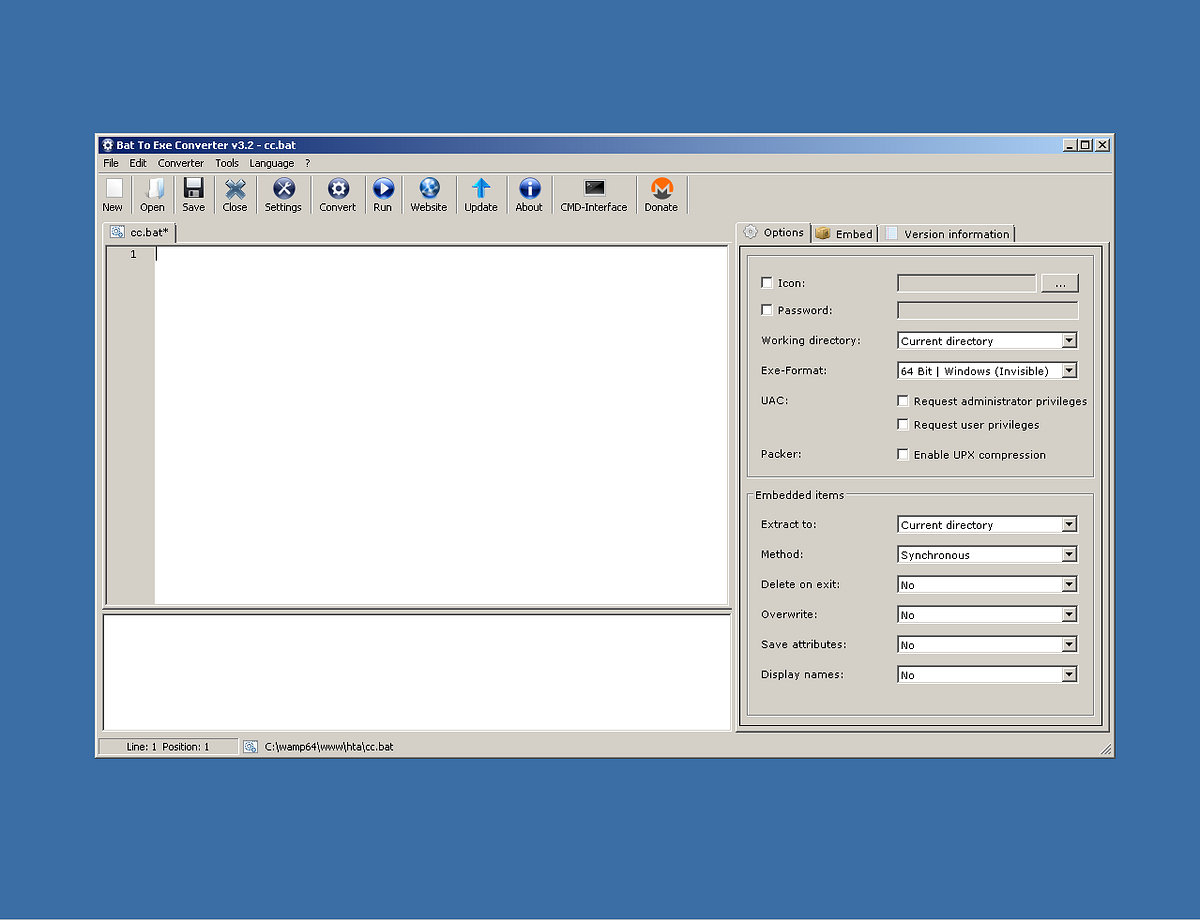Open the Settings gear icon
This screenshot has width=1200, height=921.
[x=283, y=194]
